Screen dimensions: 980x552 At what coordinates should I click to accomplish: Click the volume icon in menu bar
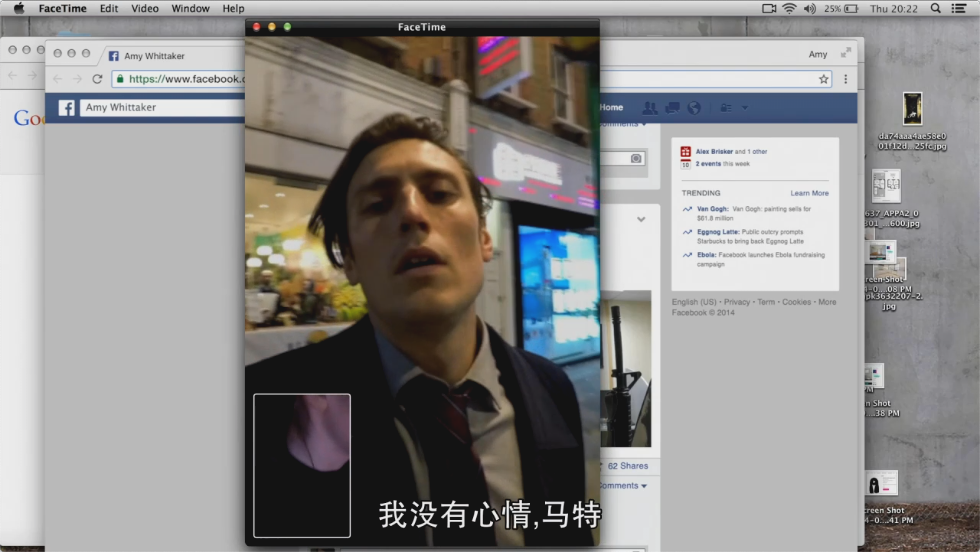(x=809, y=8)
